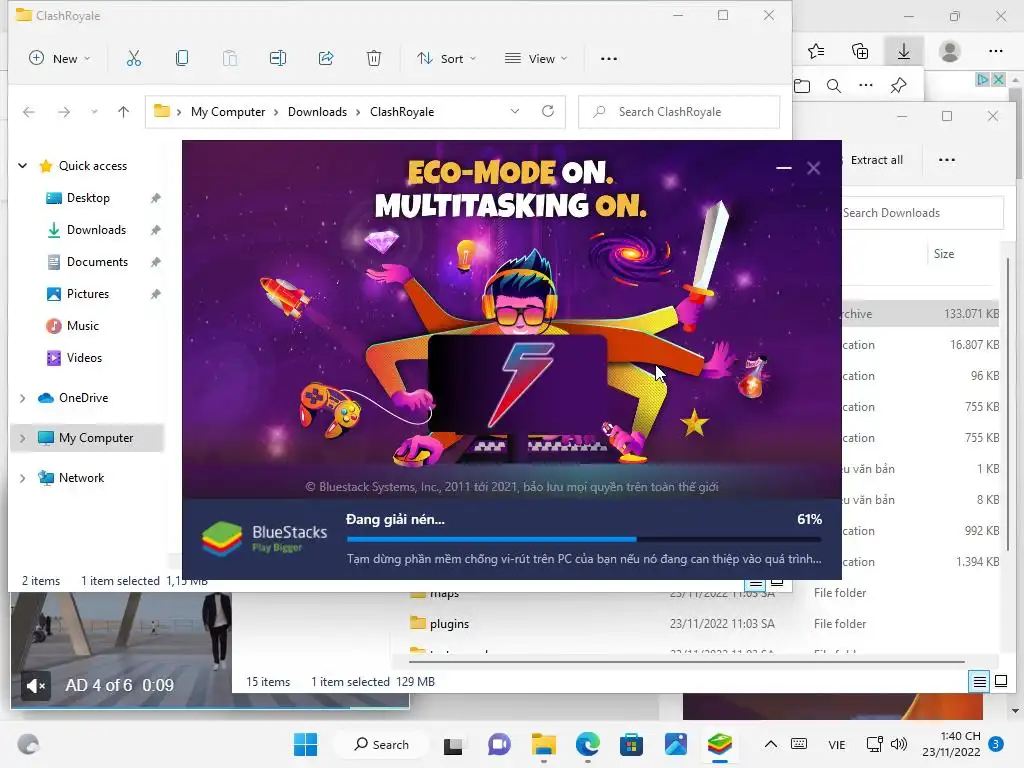
Task: Focus the Search ClashRoyale input field
Action: (679, 112)
